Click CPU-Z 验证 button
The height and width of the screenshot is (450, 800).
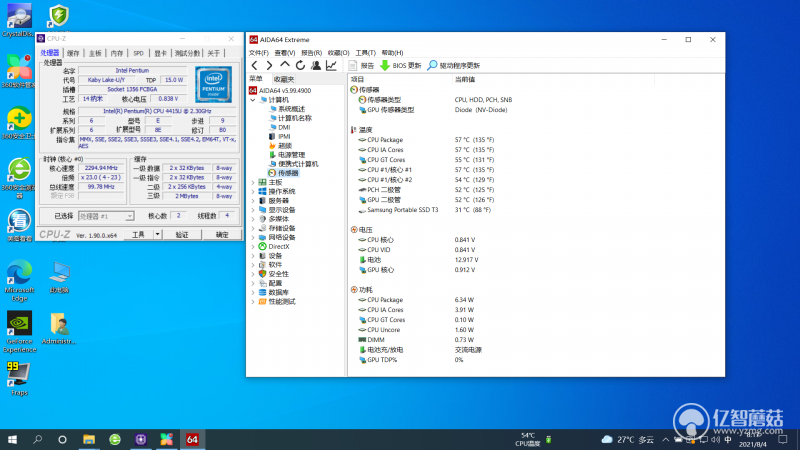(x=182, y=235)
